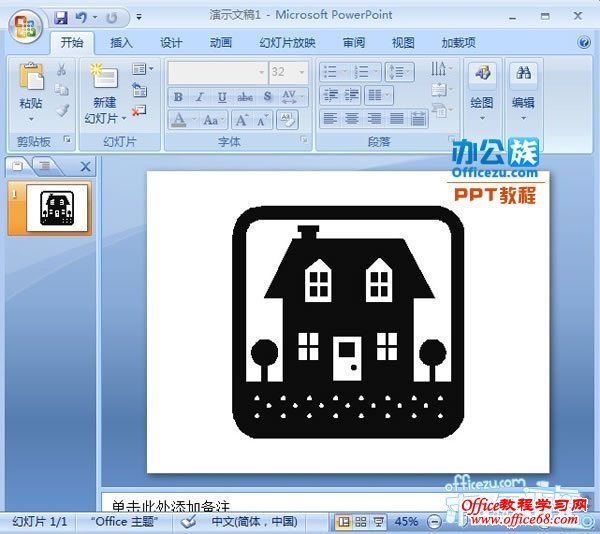This screenshot has width=600, height=534.
Task: Delete slide using red X icon
Action: [139, 111]
